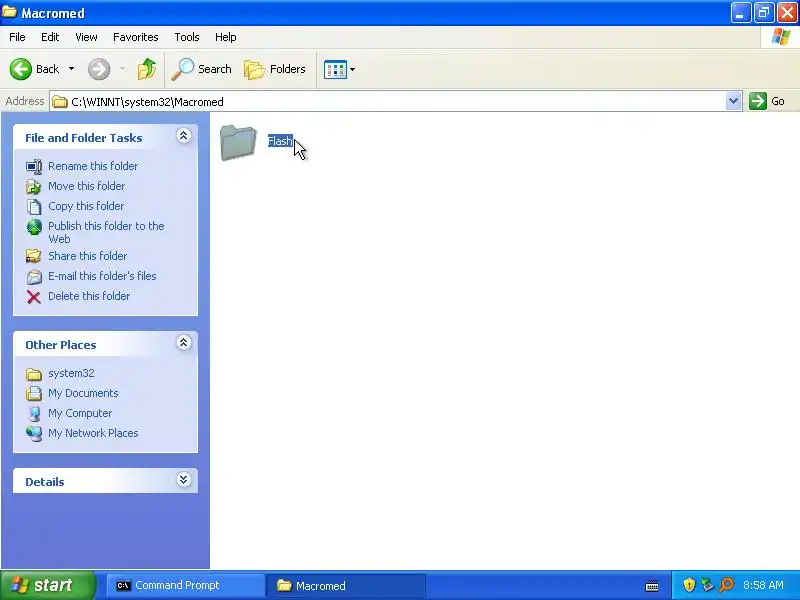Screen dimensions: 800x600
Task: Open the Favorites menu
Action: (136, 37)
